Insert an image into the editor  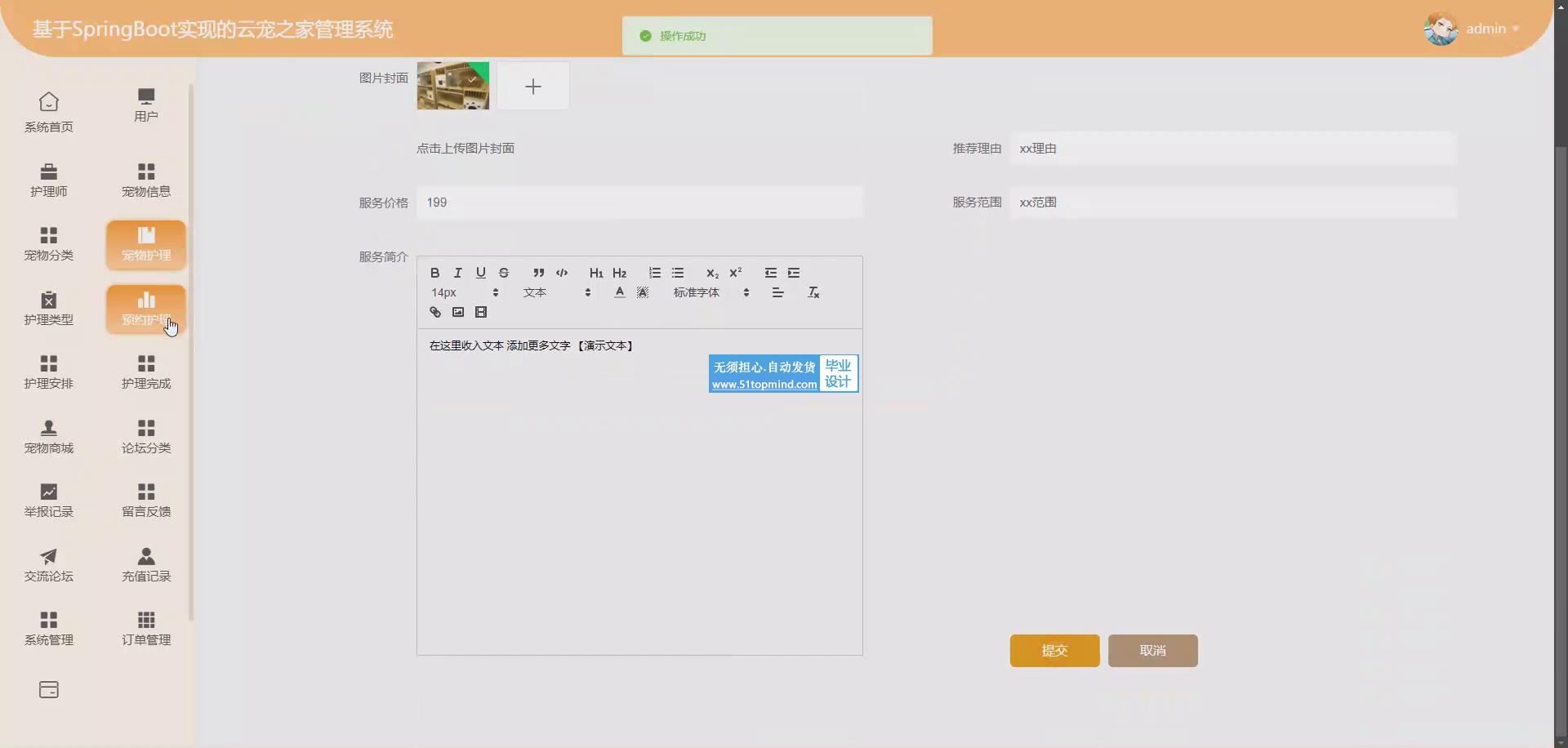pos(458,312)
